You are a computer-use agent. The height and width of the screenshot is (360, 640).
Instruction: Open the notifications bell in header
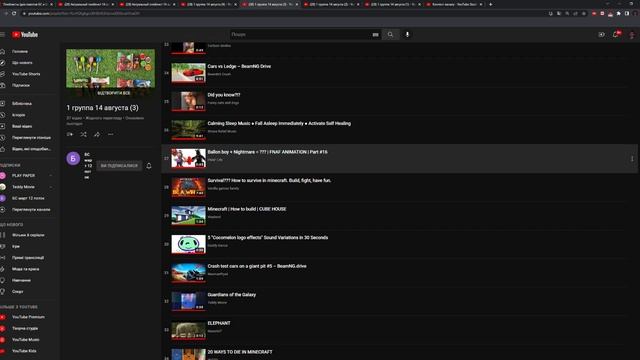pos(616,35)
